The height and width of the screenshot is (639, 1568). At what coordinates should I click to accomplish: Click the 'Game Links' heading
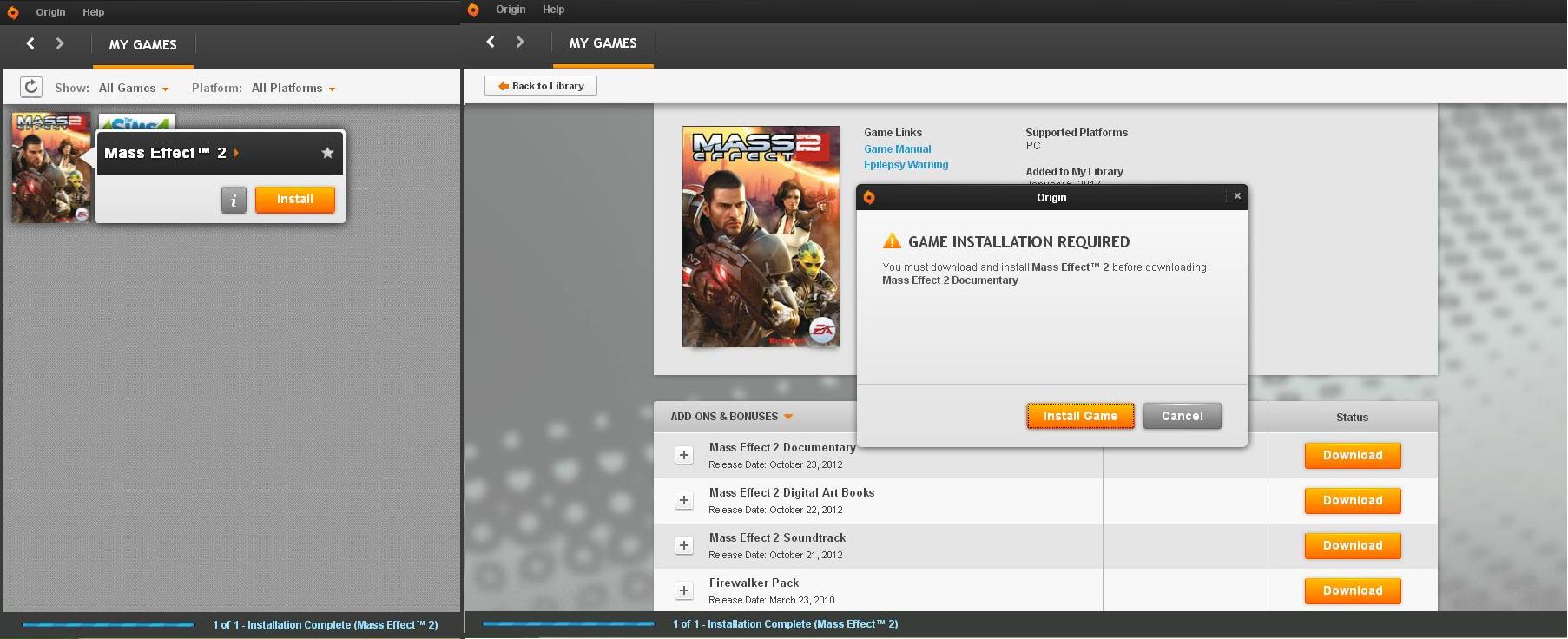893,133
